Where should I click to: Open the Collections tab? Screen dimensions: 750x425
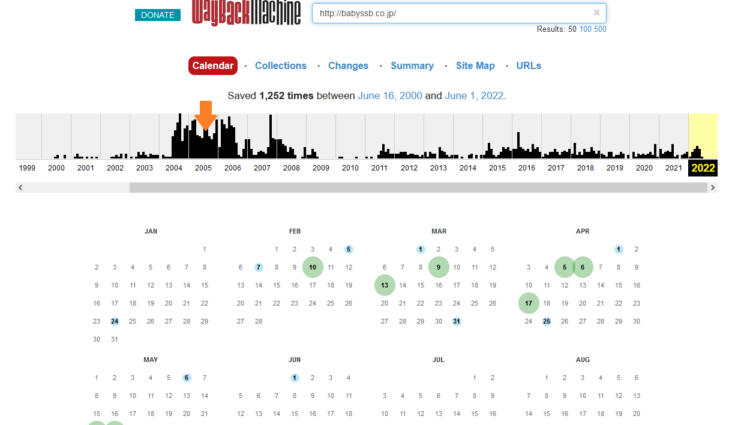point(280,66)
